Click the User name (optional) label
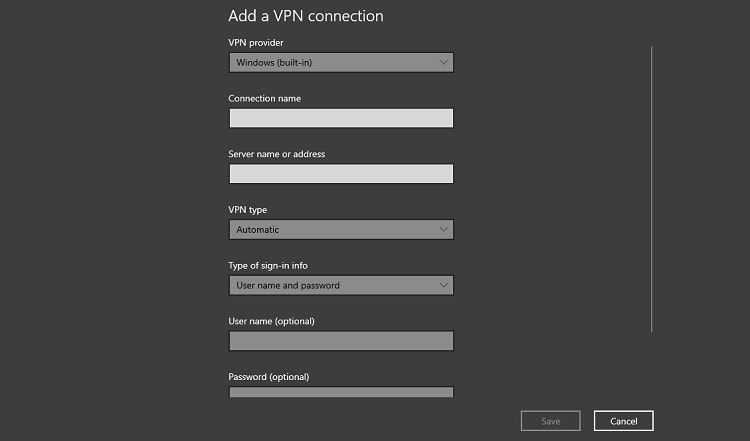 click(271, 321)
